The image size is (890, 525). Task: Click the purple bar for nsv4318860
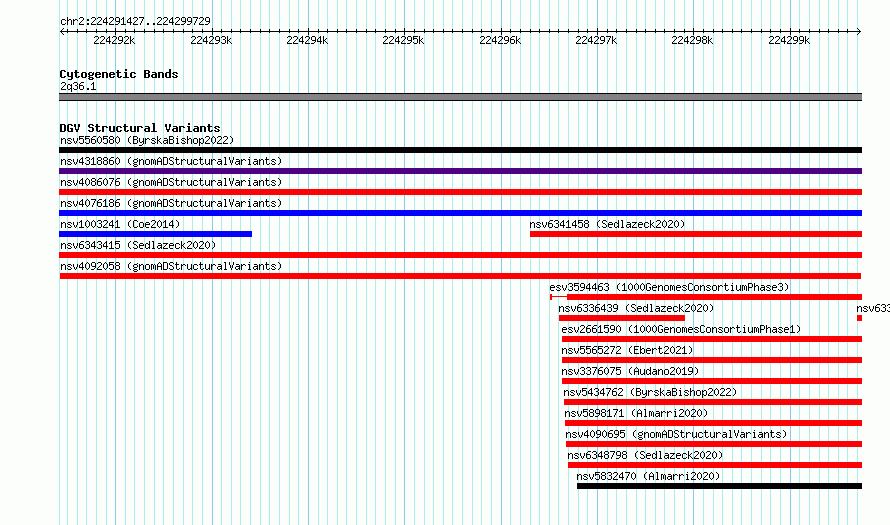(460, 171)
